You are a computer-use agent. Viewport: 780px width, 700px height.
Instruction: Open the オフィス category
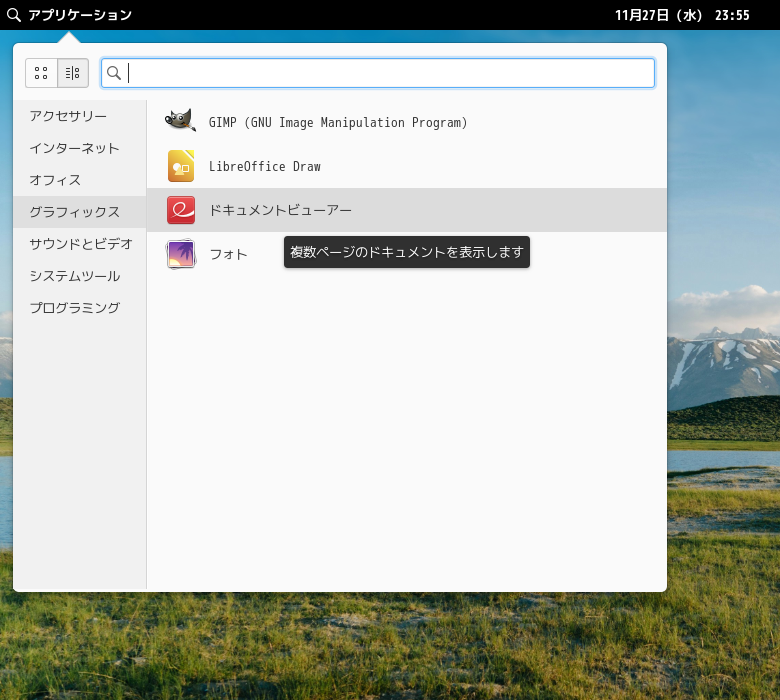coord(55,180)
